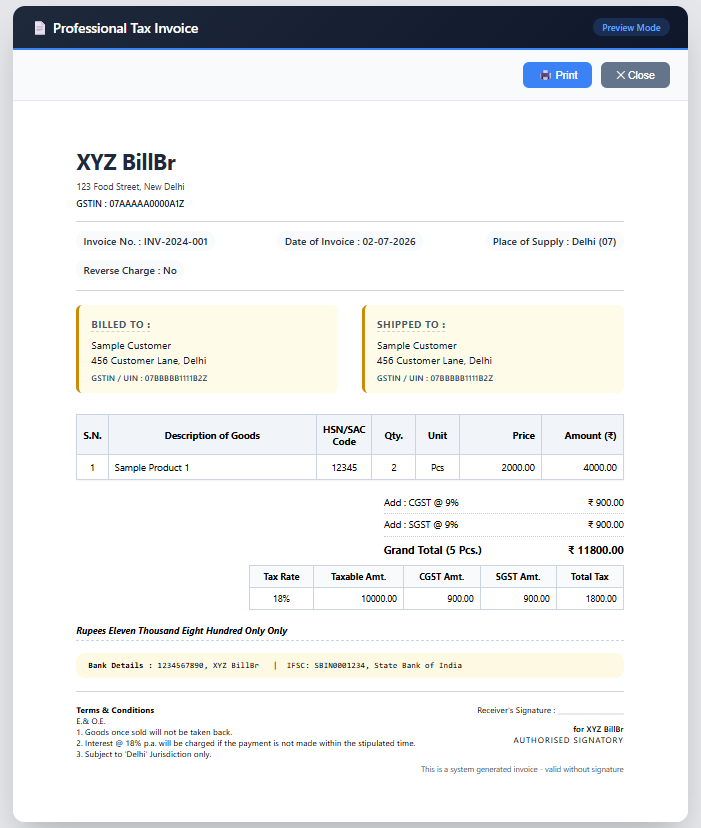Click the BILLED TO heading

click(x=121, y=325)
